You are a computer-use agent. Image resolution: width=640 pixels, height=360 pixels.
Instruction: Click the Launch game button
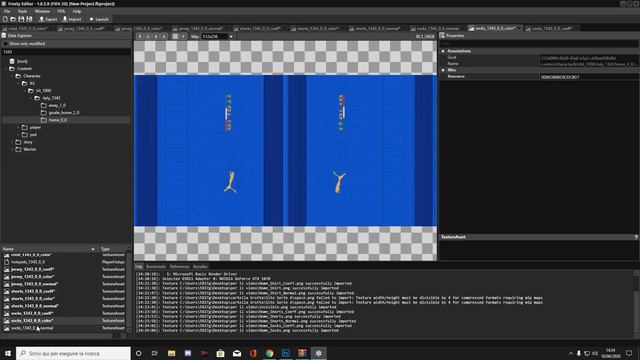coord(99,19)
